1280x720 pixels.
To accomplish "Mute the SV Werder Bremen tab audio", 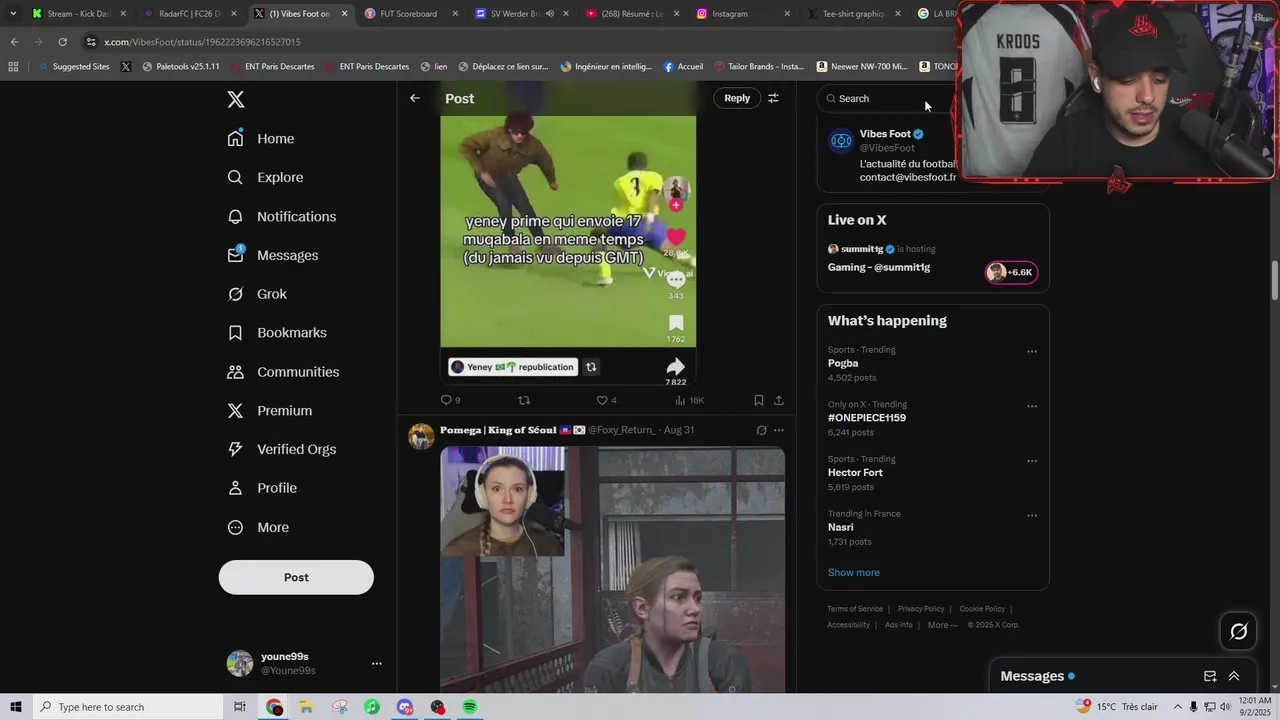I will click(x=549, y=14).
